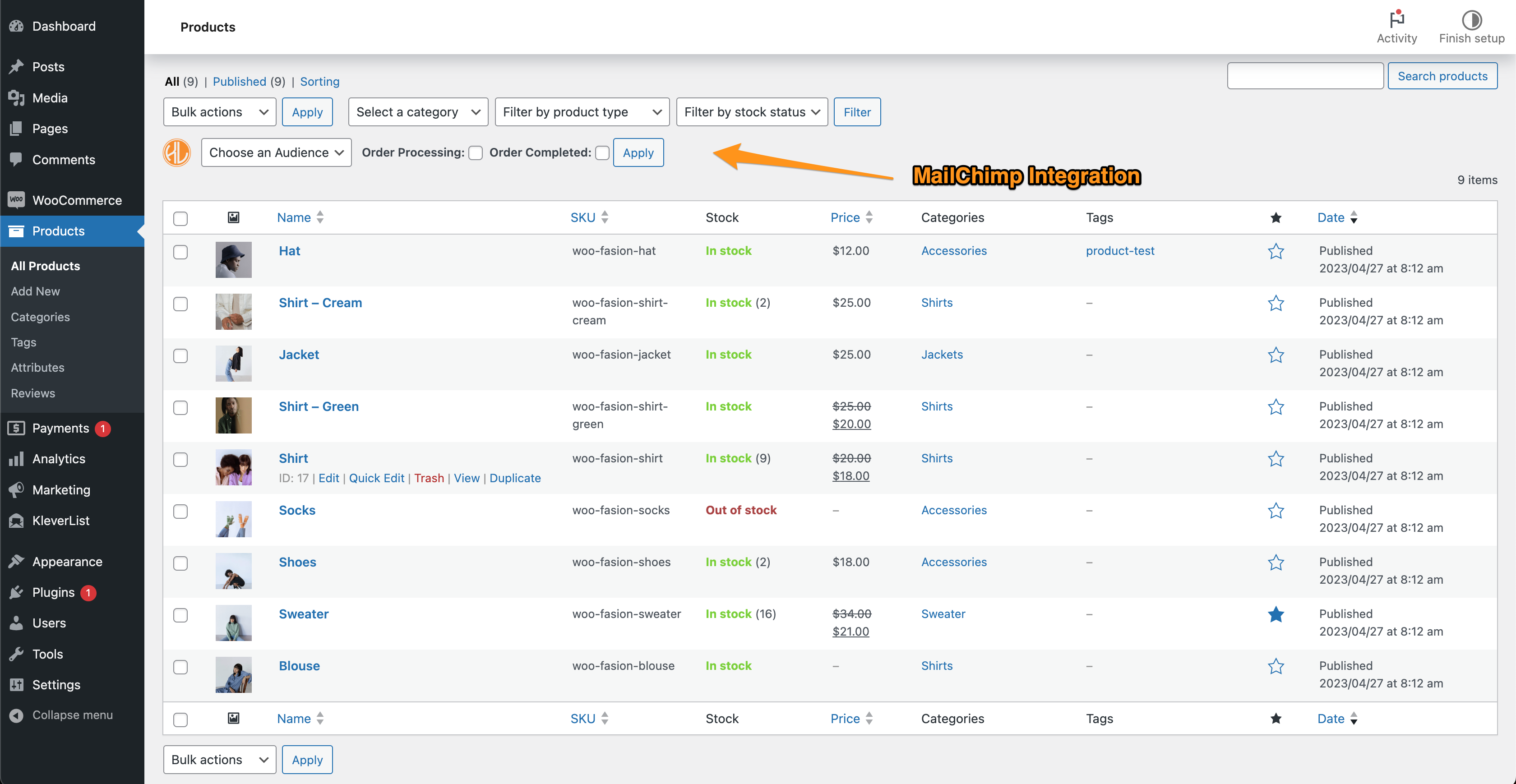Screen dimensions: 1516x784
Task: Toggle featured star for Blouse
Action: tap(1276, 666)
